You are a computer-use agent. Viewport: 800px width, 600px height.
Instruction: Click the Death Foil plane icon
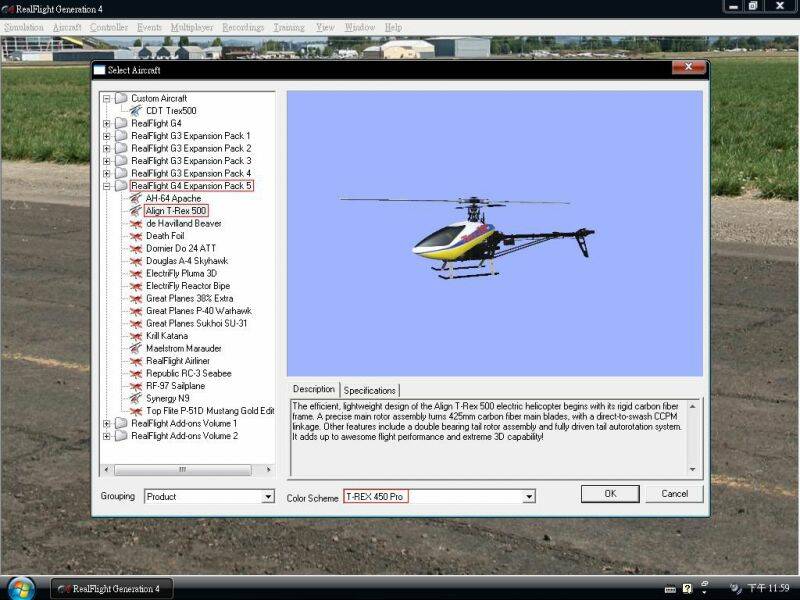click(136, 236)
